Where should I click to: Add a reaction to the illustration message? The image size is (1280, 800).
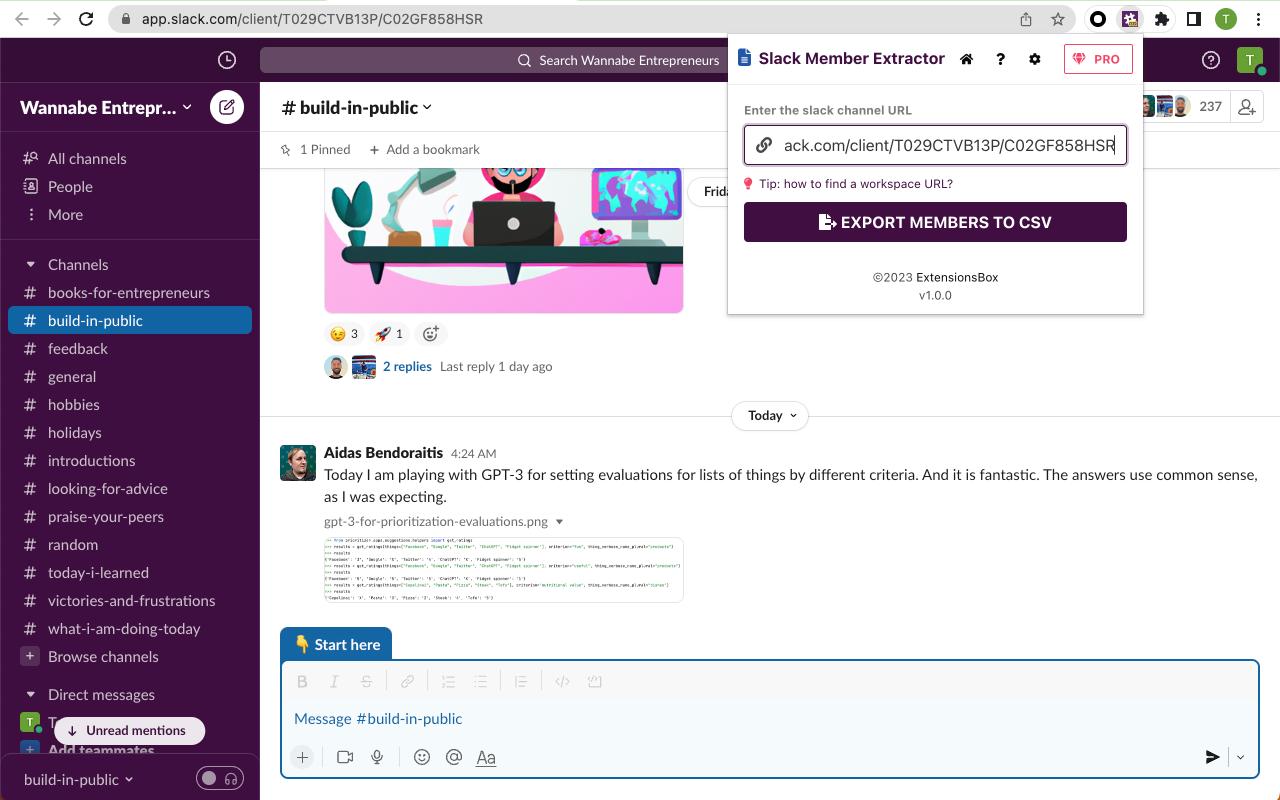(430, 333)
